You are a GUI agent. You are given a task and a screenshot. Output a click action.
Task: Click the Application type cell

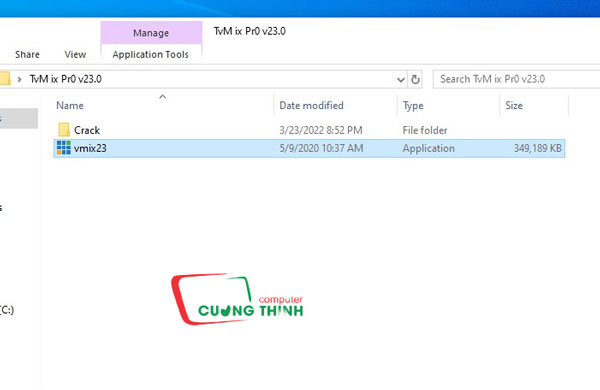click(429, 148)
